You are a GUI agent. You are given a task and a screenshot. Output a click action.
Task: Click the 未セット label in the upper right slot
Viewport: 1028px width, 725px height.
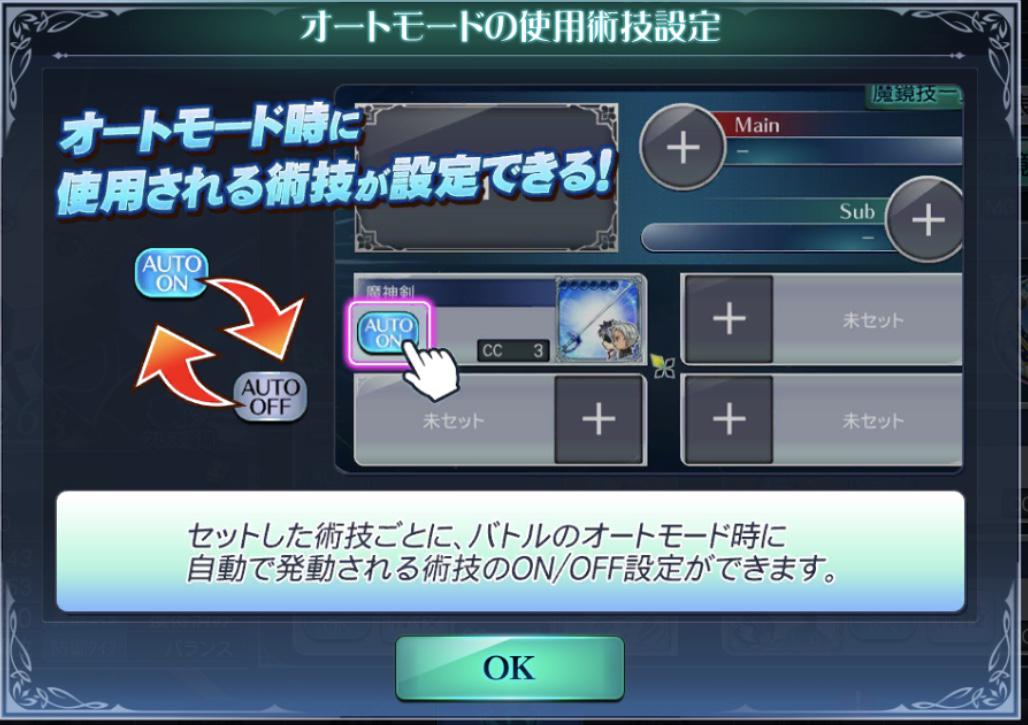[873, 320]
